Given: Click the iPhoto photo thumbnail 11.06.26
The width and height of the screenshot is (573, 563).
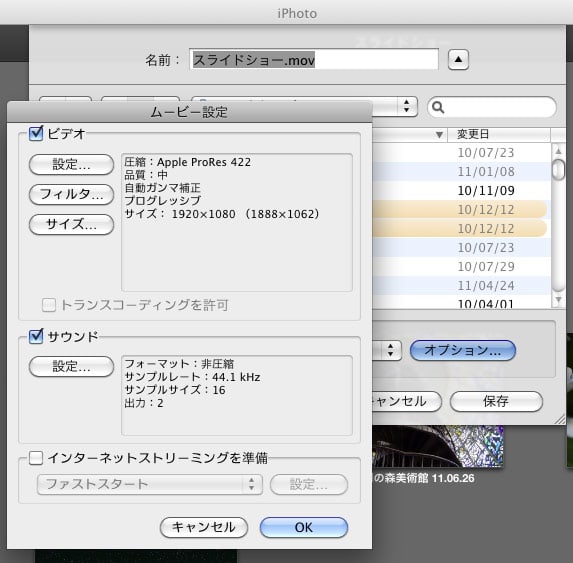Looking at the screenshot, I should pos(438,446).
